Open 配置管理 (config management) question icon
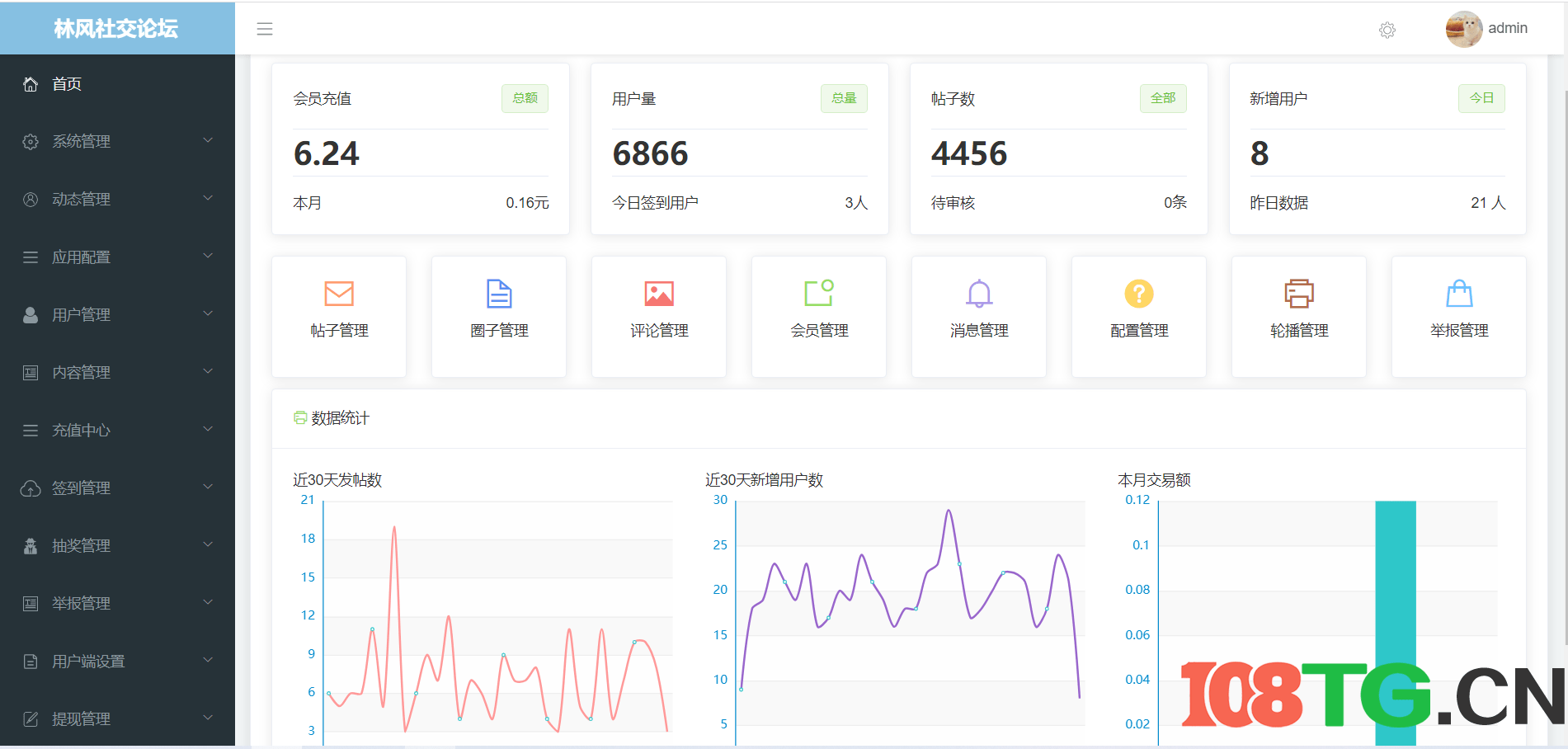 point(1138,293)
